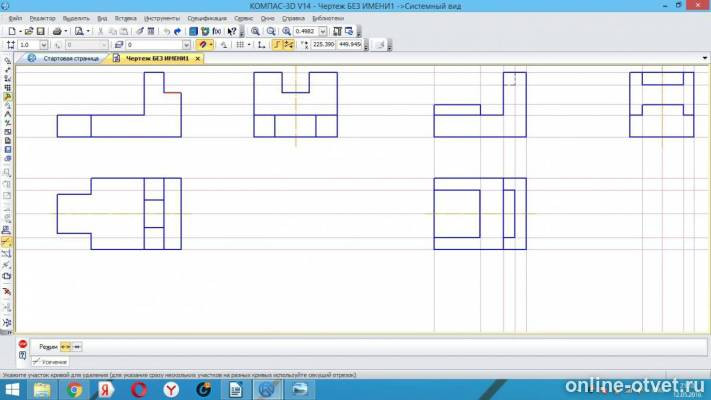The width and height of the screenshot is (711, 400).
Task: Select the highlighted geometry tool in left panel
Action: (7, 97)
